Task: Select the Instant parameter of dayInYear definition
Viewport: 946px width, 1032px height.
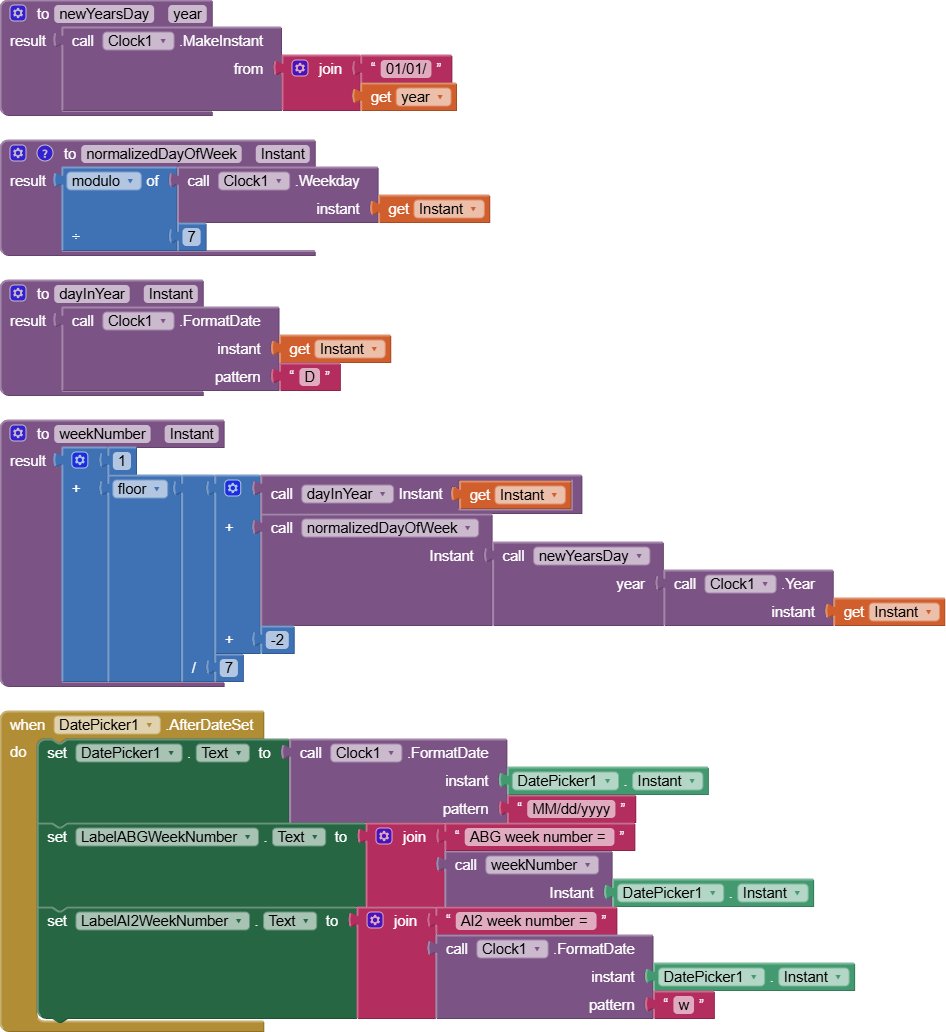Action: (x=171, y=294)
